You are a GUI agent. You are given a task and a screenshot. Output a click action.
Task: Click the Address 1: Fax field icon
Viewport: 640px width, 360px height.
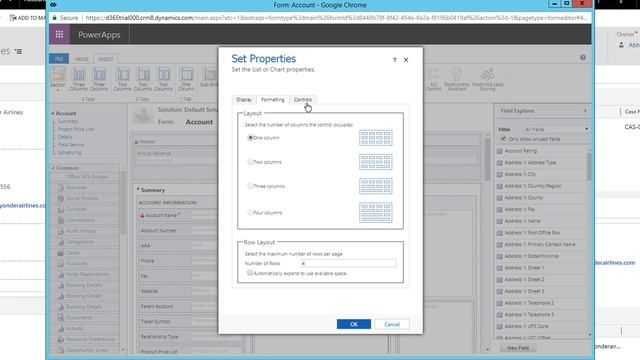click(500, 209)
